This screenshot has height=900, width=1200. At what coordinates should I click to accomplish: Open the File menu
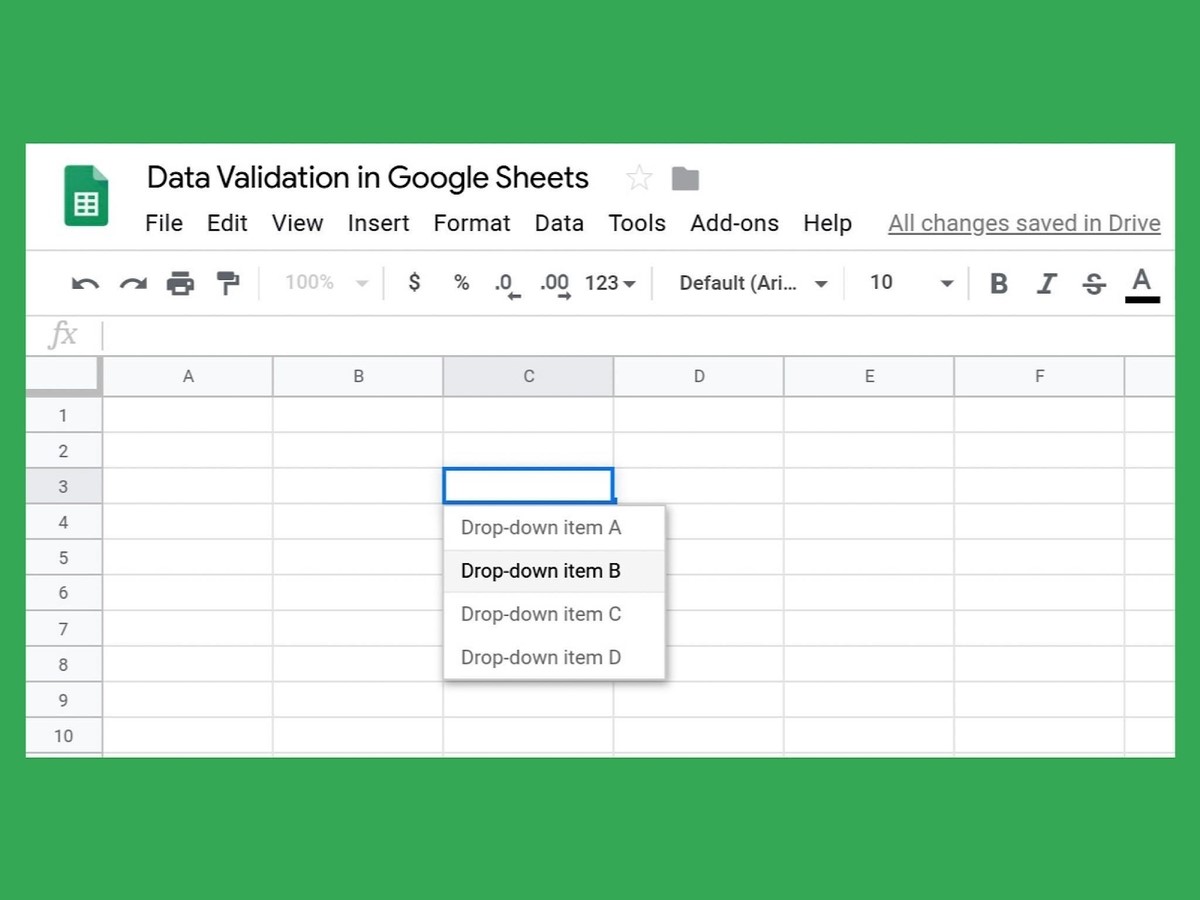164,223
